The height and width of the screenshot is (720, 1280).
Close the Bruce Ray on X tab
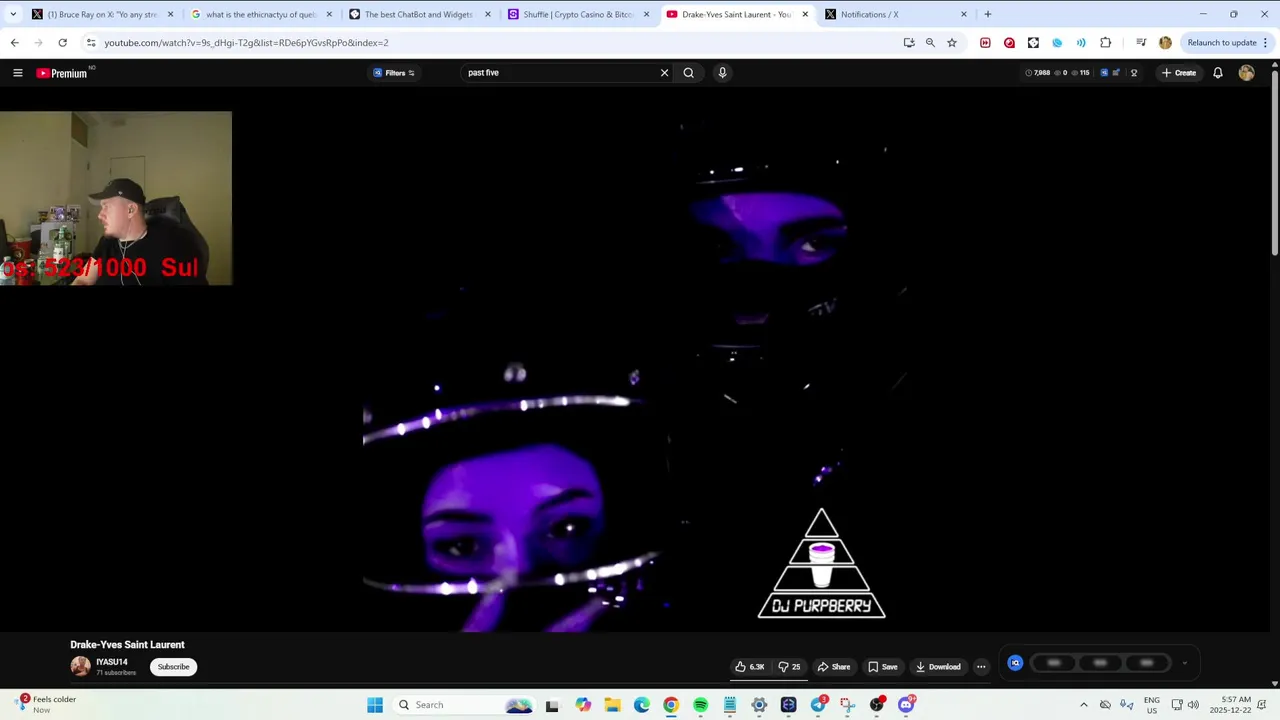click(170, 14)
